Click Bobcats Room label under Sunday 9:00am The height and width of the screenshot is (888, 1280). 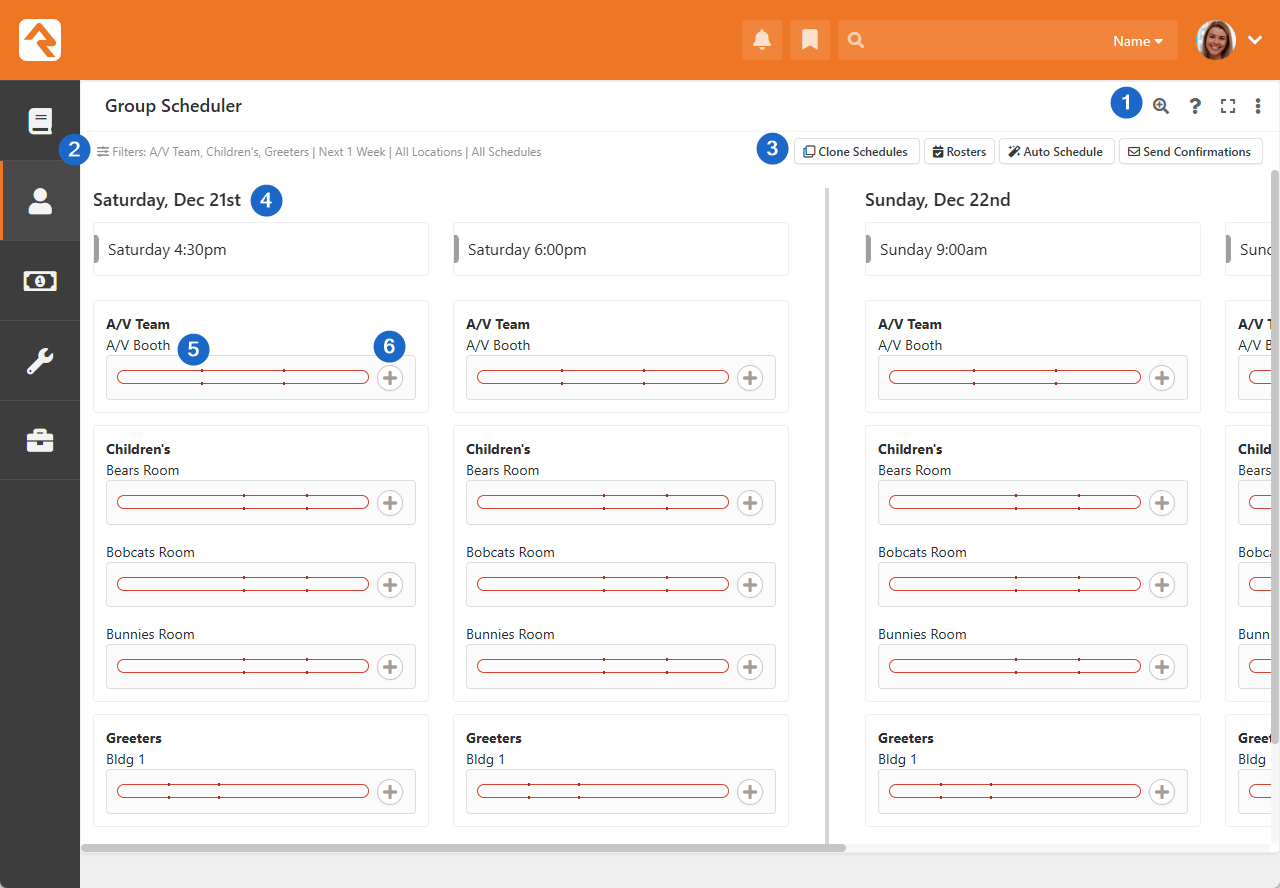pos(922,552)
